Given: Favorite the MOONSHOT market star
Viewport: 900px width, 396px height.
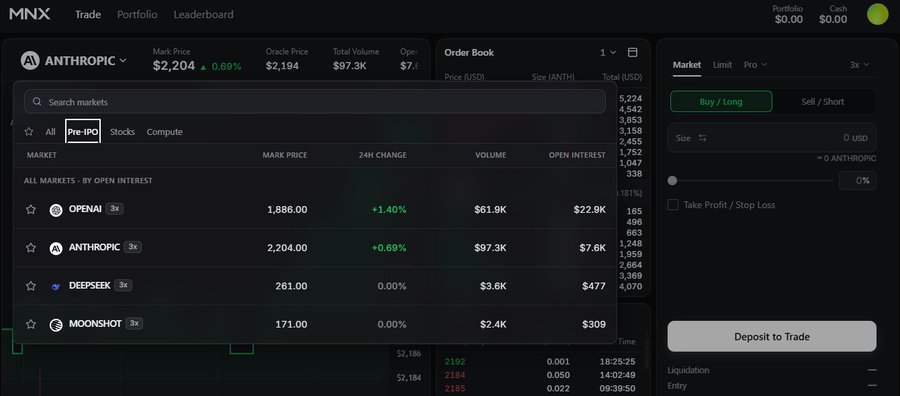Looking at the screenshot, I should pyautogui.click(x=31, y=324).
